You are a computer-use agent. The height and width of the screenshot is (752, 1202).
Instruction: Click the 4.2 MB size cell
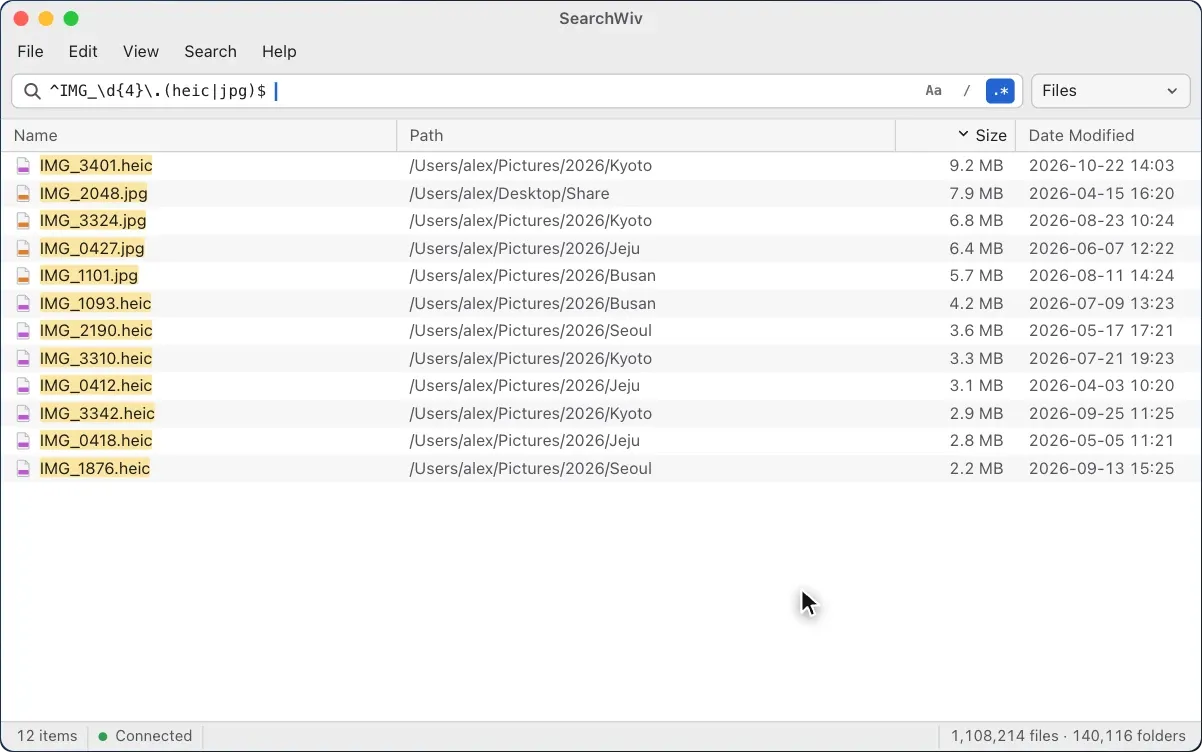point(976,304)
